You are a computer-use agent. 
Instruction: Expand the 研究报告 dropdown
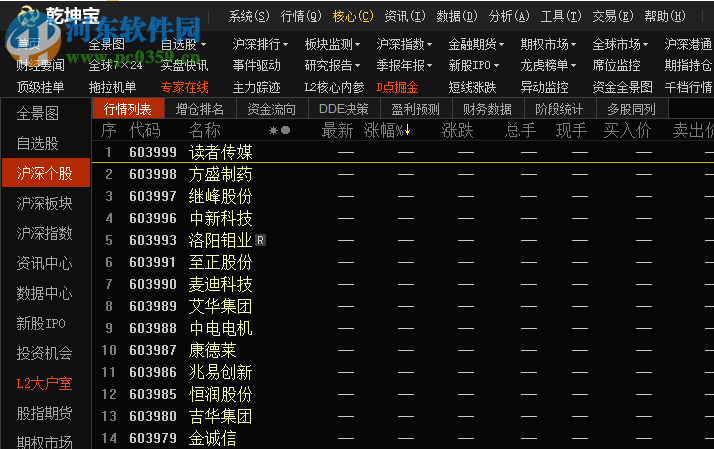coord(332,66)
